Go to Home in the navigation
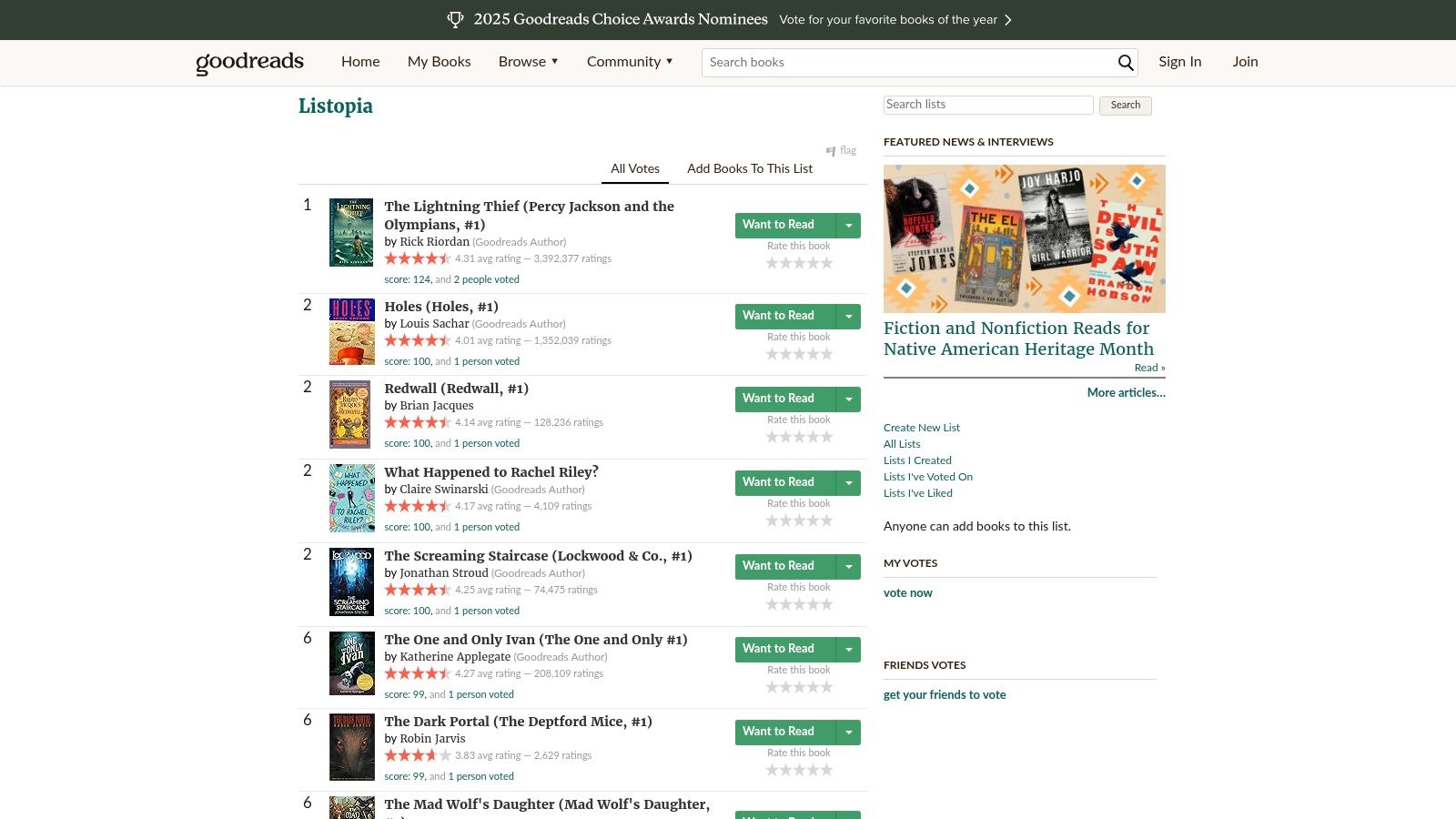 pyautogui.click(x=360, y=62)
